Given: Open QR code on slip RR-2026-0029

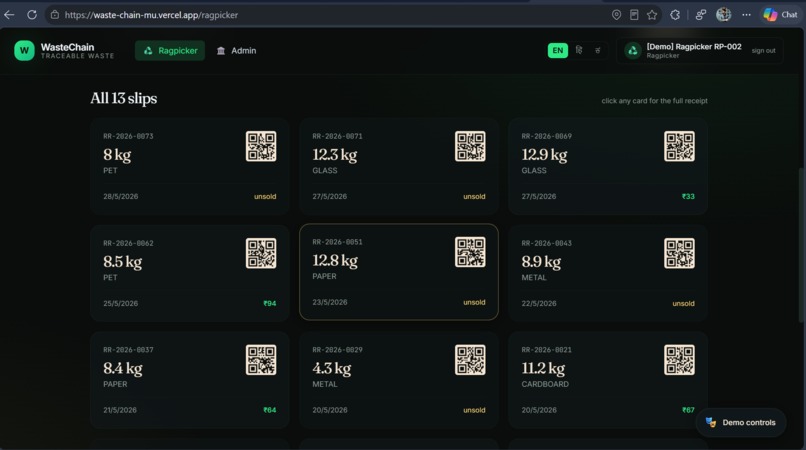Looking at the screenshot, I should (x=470, y=359).
